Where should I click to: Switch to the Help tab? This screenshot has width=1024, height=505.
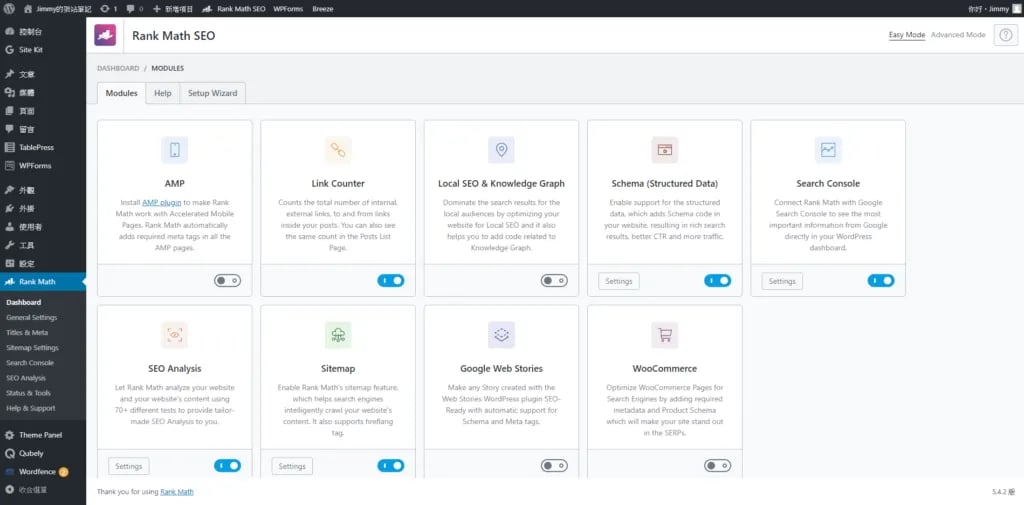pyautogui.click(x=163, y=93)
